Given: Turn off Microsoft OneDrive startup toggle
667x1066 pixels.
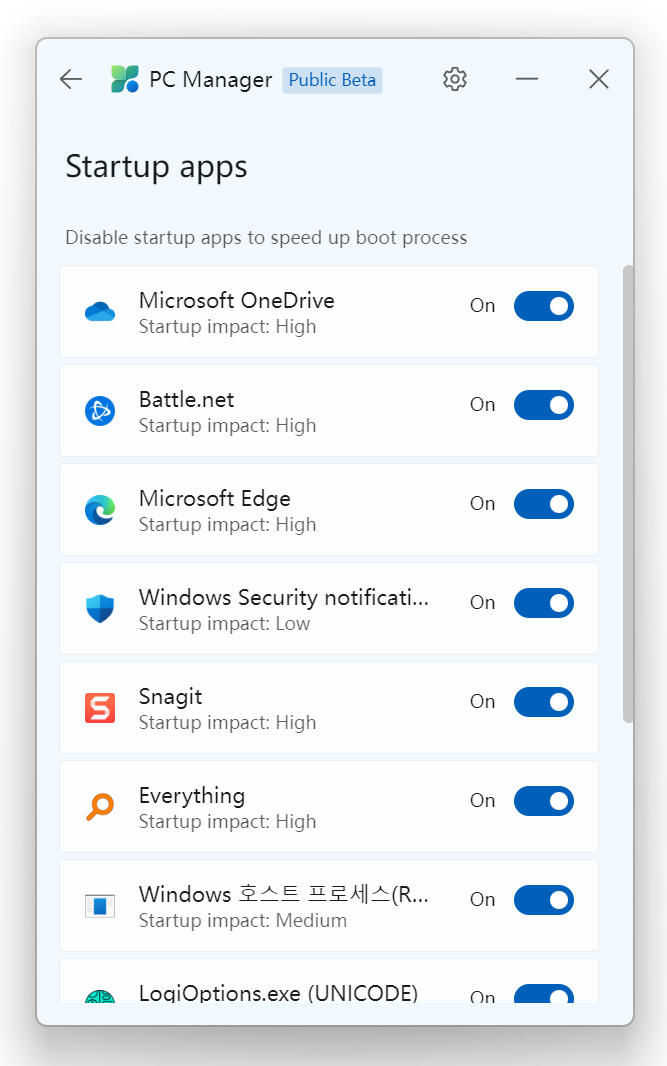Looking at the screenshot, I should pos(544,306).
